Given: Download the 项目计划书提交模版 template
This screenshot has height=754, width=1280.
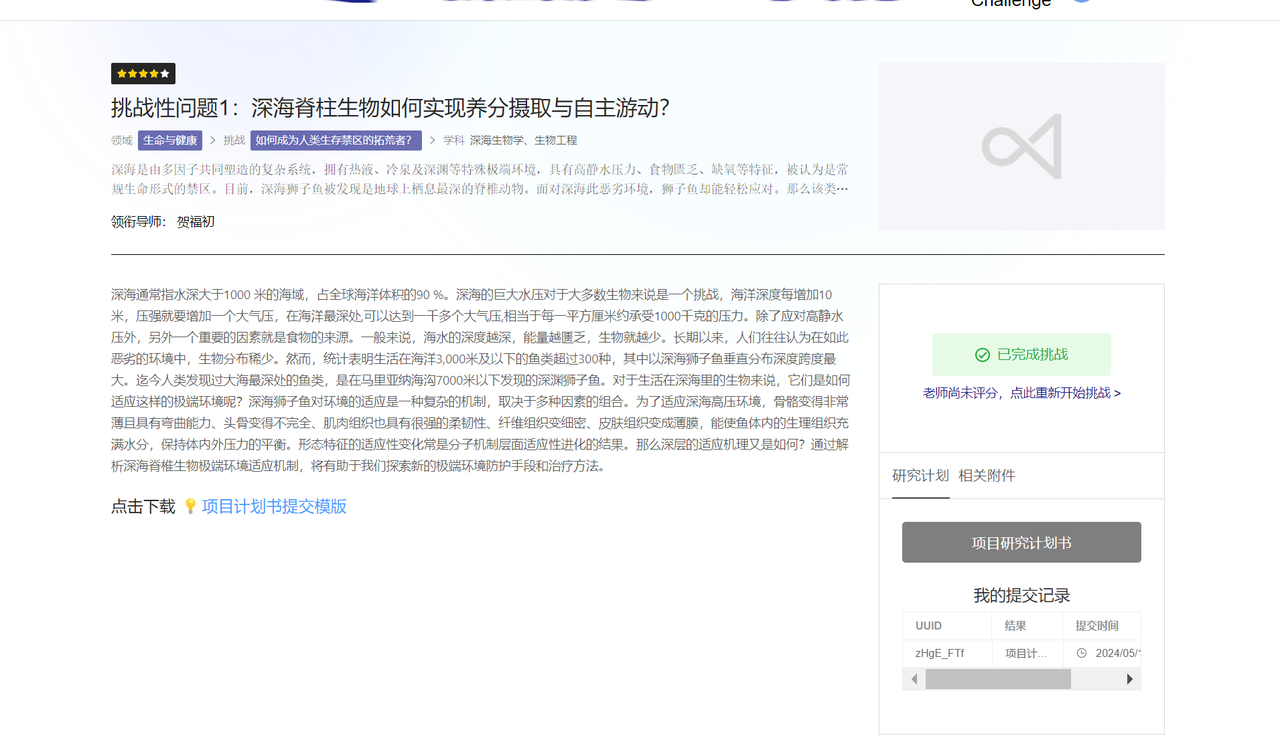Looking at the screenshot, I should (274, 507).
